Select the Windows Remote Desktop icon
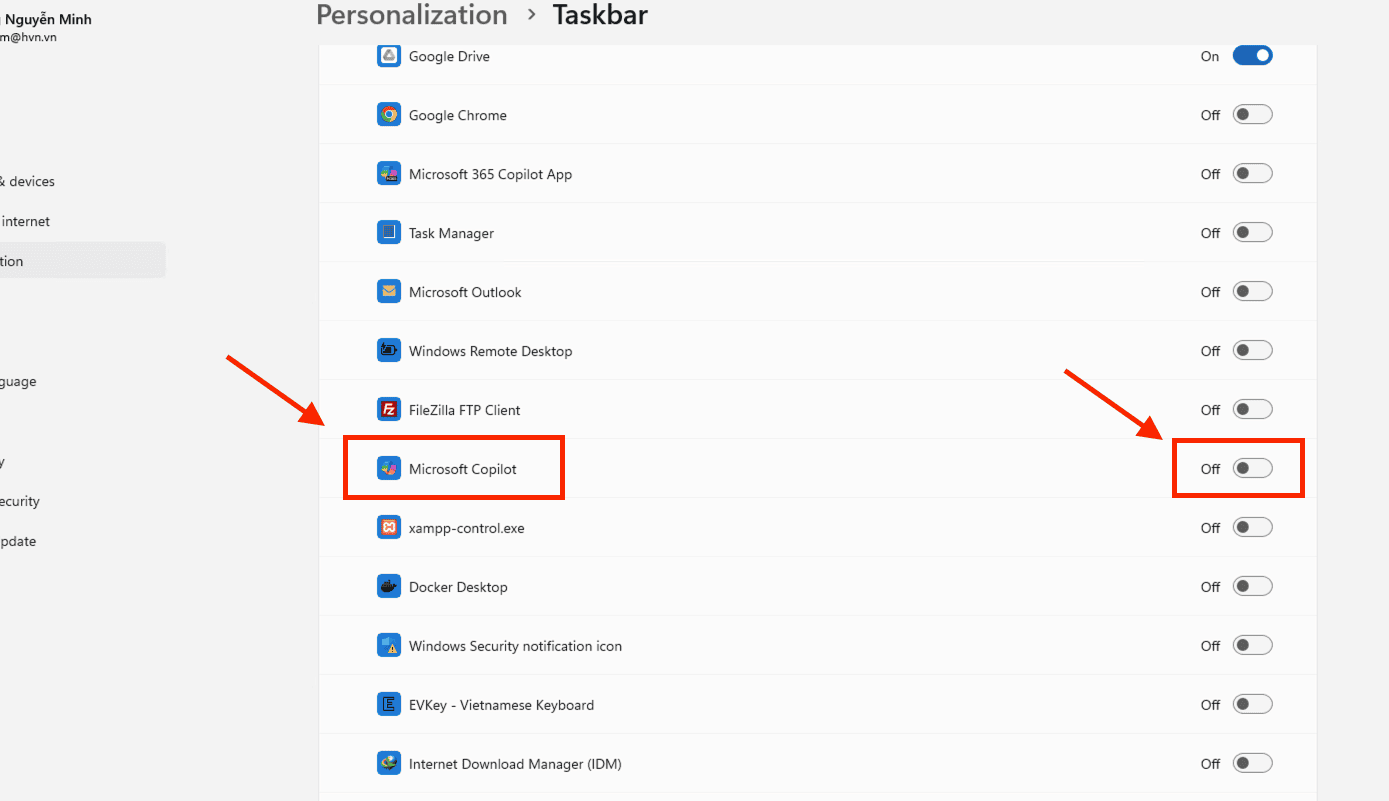The image size is (1389, 801). [x=388, y=350]
